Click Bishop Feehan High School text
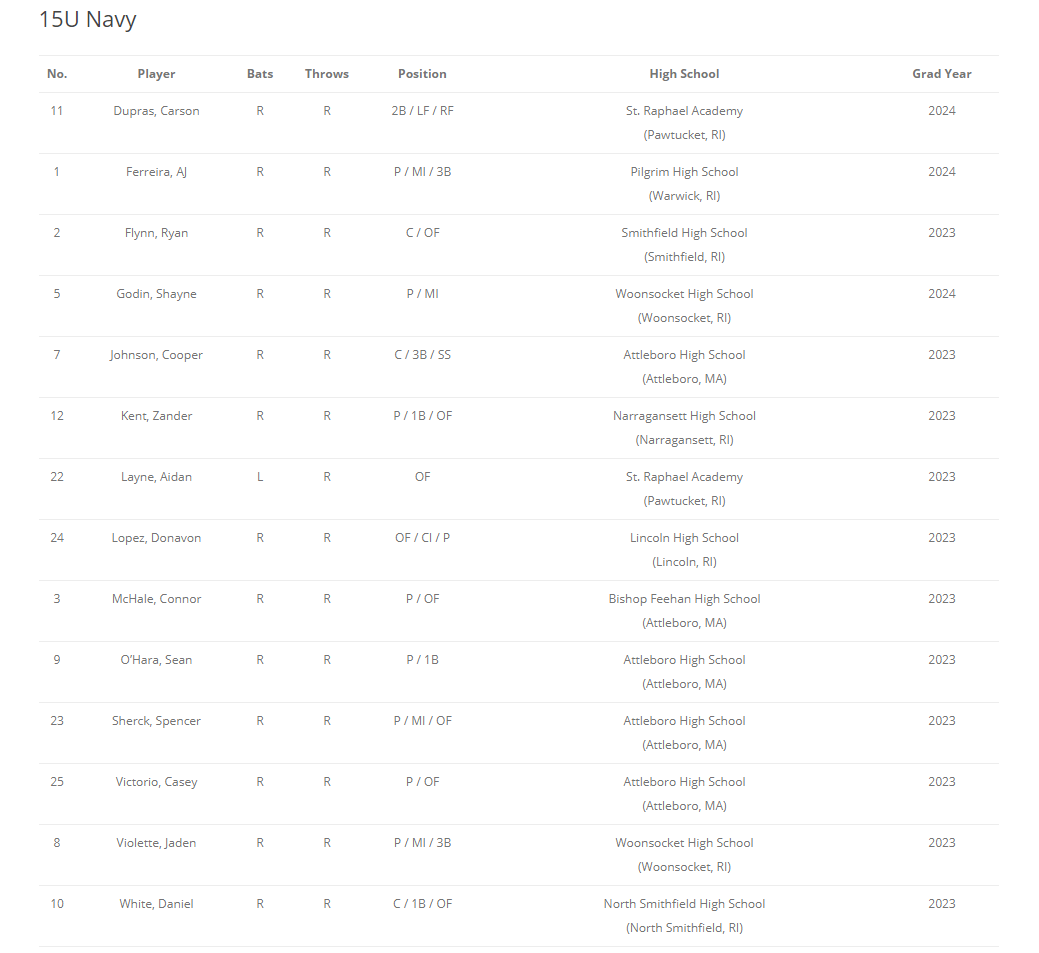The width and height of the screenshot is (1039, 953). click(x=684, y=599)
